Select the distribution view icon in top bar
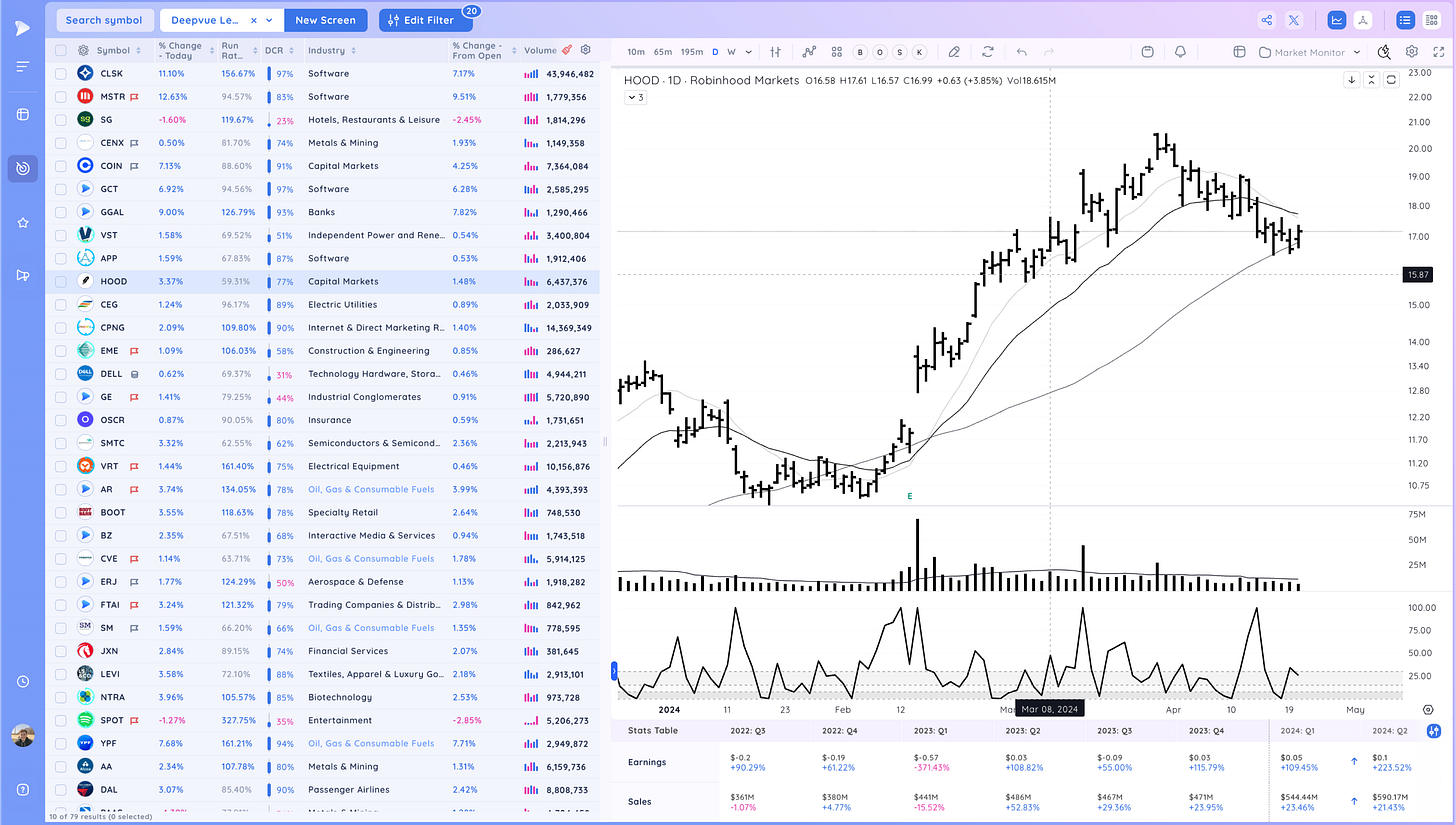 point(1363,20)
